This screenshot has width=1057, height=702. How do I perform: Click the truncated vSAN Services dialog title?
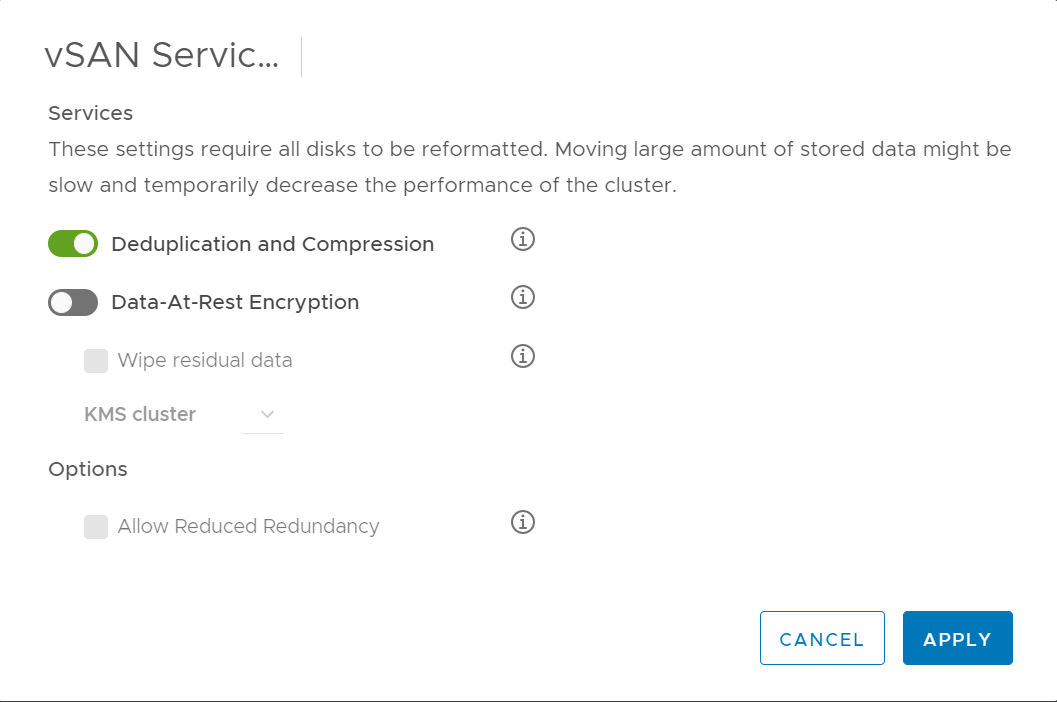pos(161,55)
